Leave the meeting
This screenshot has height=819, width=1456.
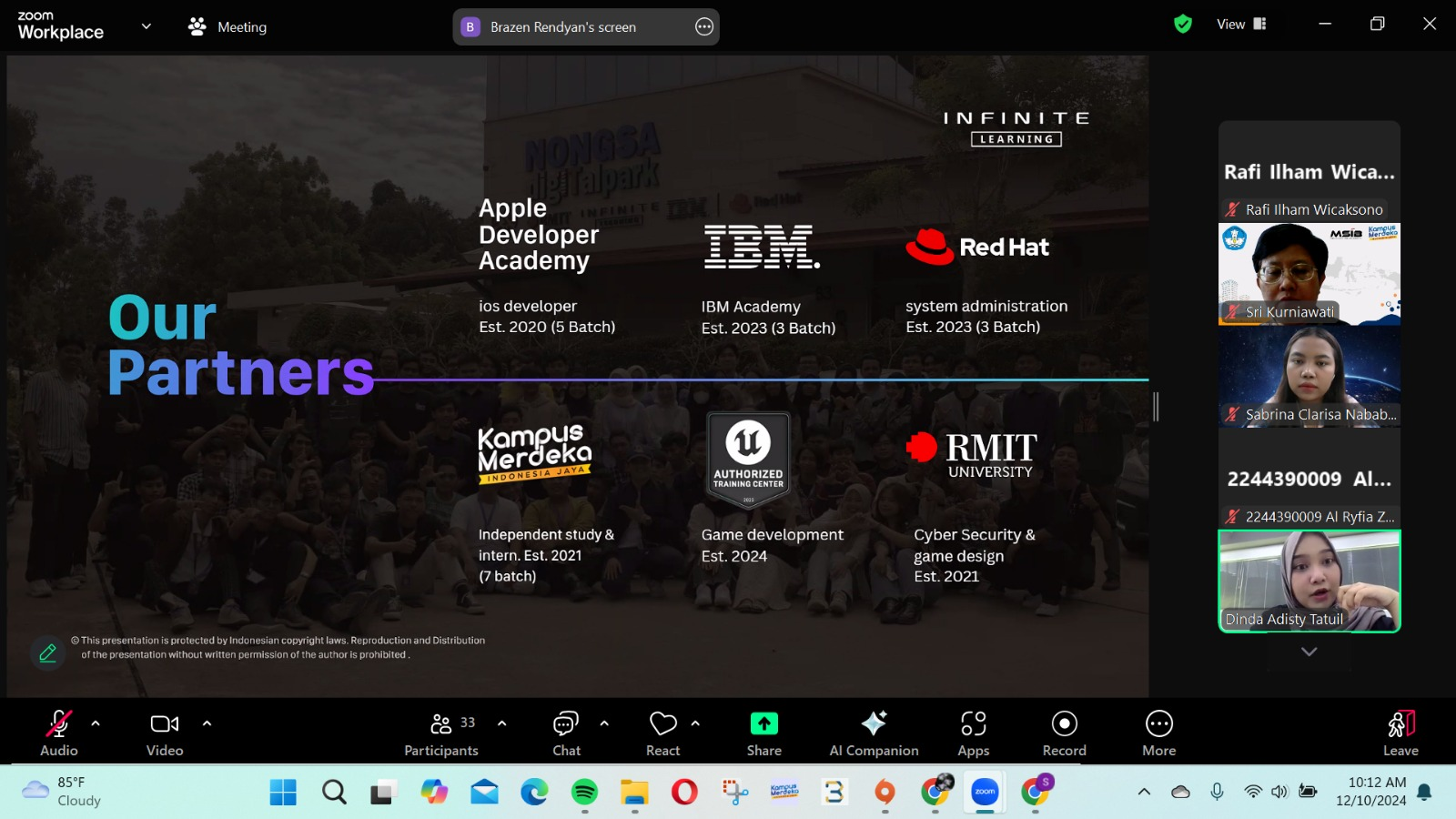pyautogui.click(x=1401, y=733)
